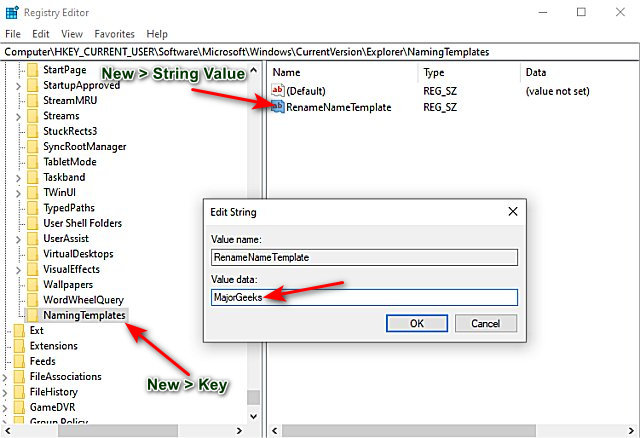The image size is (640, 438).
Task: Select the Extensions folder icon
Action: [19, 346]
